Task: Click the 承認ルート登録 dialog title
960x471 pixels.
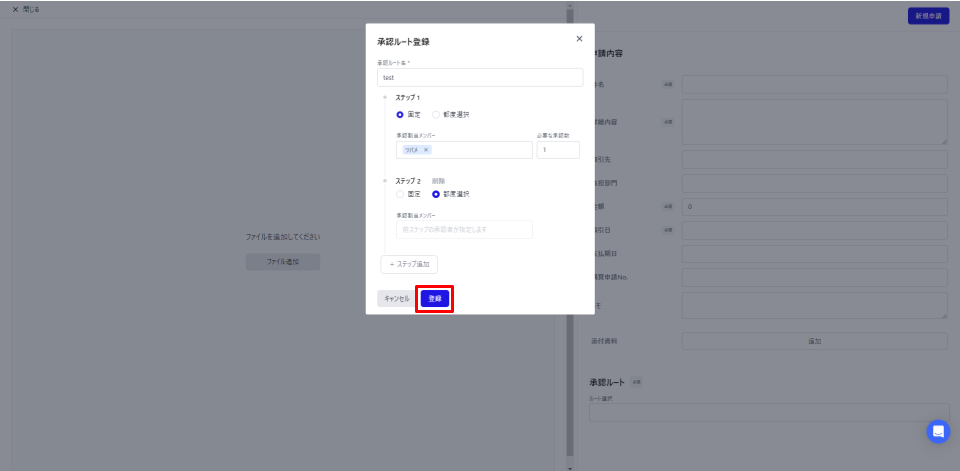Action: coord(403,42)
